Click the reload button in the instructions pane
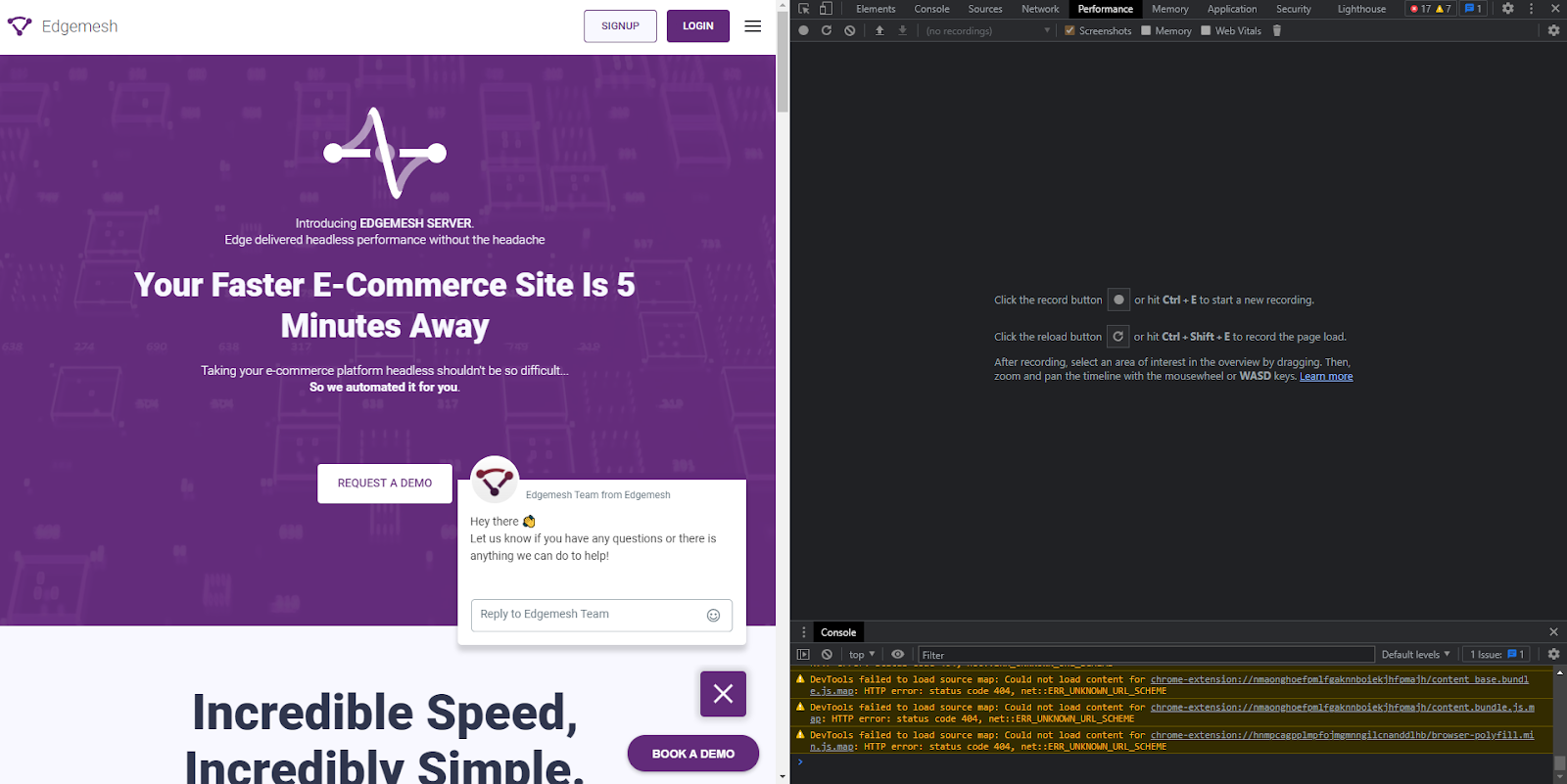This screenshot has height=784, width=1567. [1117, 336]
